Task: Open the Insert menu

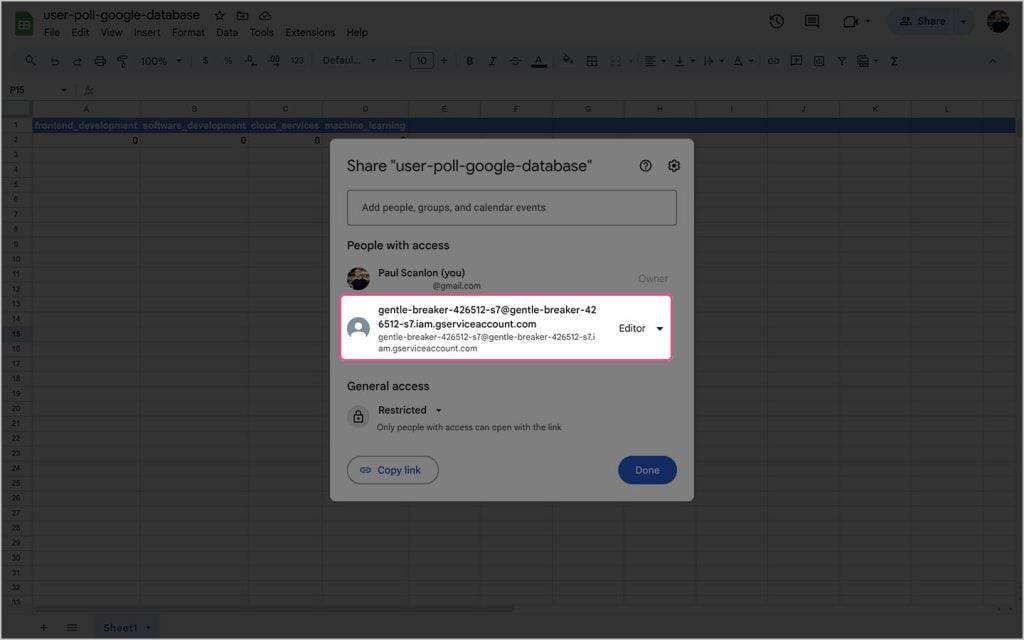Action: coord(147,32)
